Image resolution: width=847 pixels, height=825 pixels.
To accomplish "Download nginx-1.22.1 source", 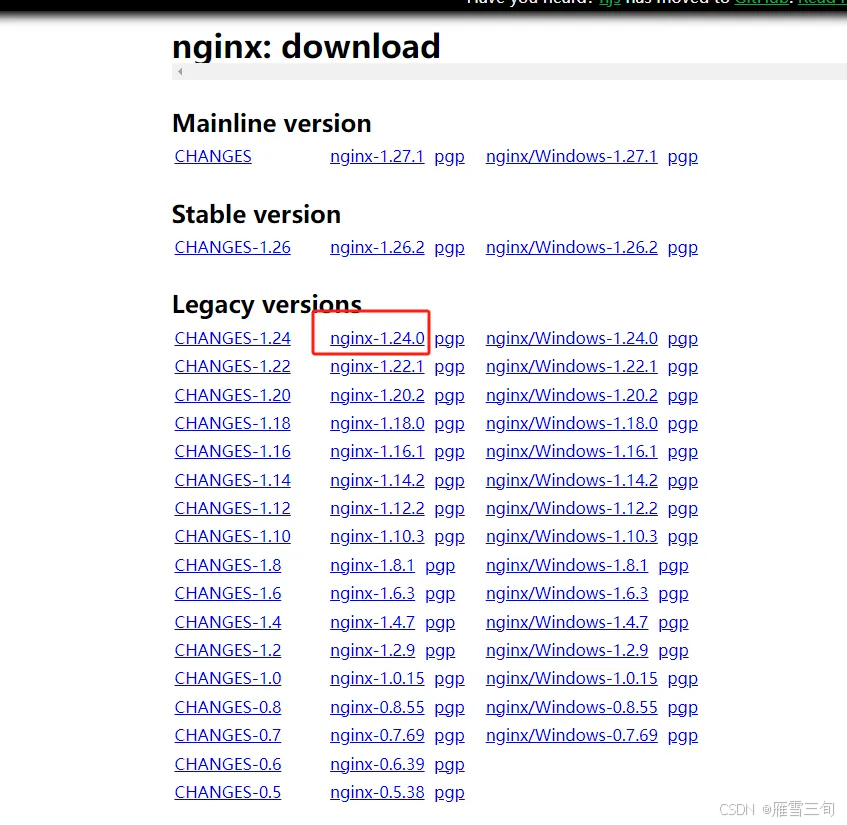I will pyautogui.click(x=377, y=366).
